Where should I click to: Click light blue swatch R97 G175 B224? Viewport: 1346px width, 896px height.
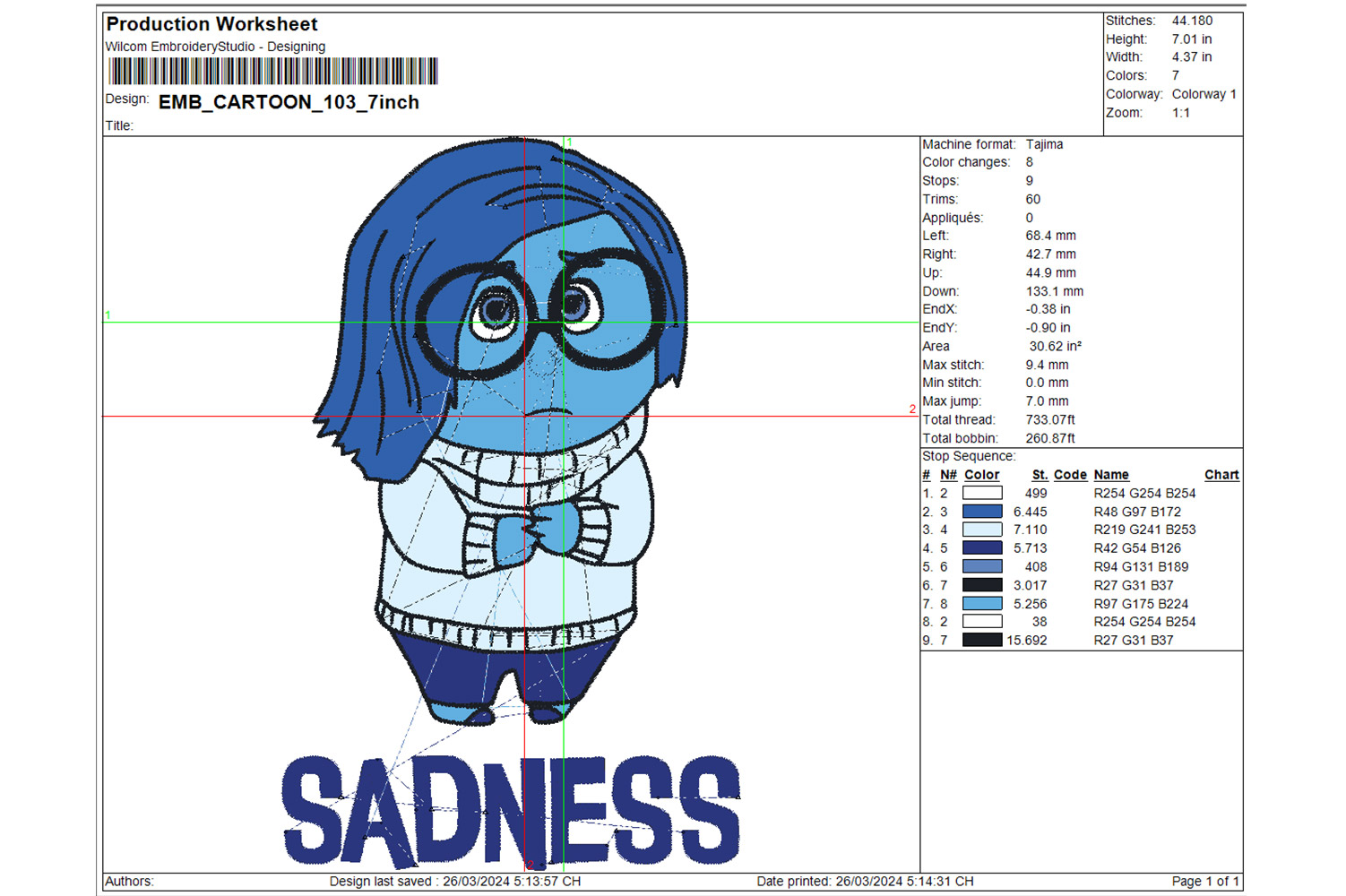click(x=982, y=604)
